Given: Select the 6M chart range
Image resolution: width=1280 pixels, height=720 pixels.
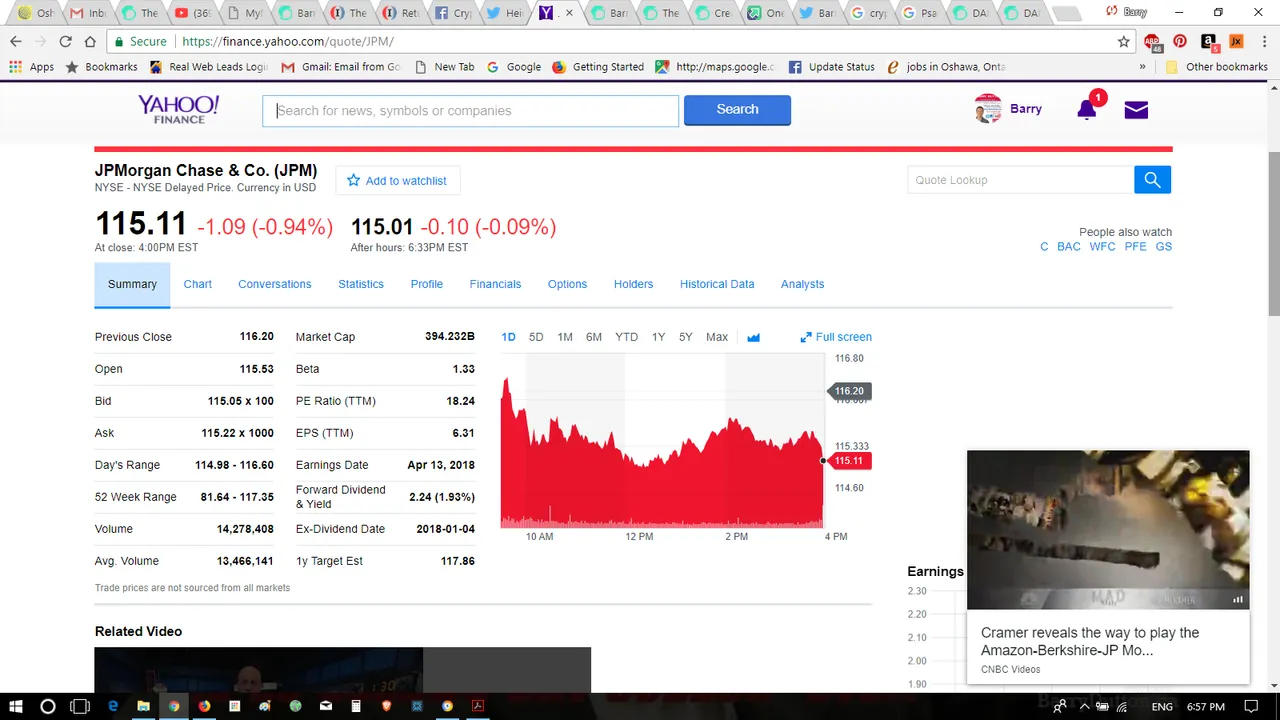Looking at the screenshot, I should click(594, 337).
